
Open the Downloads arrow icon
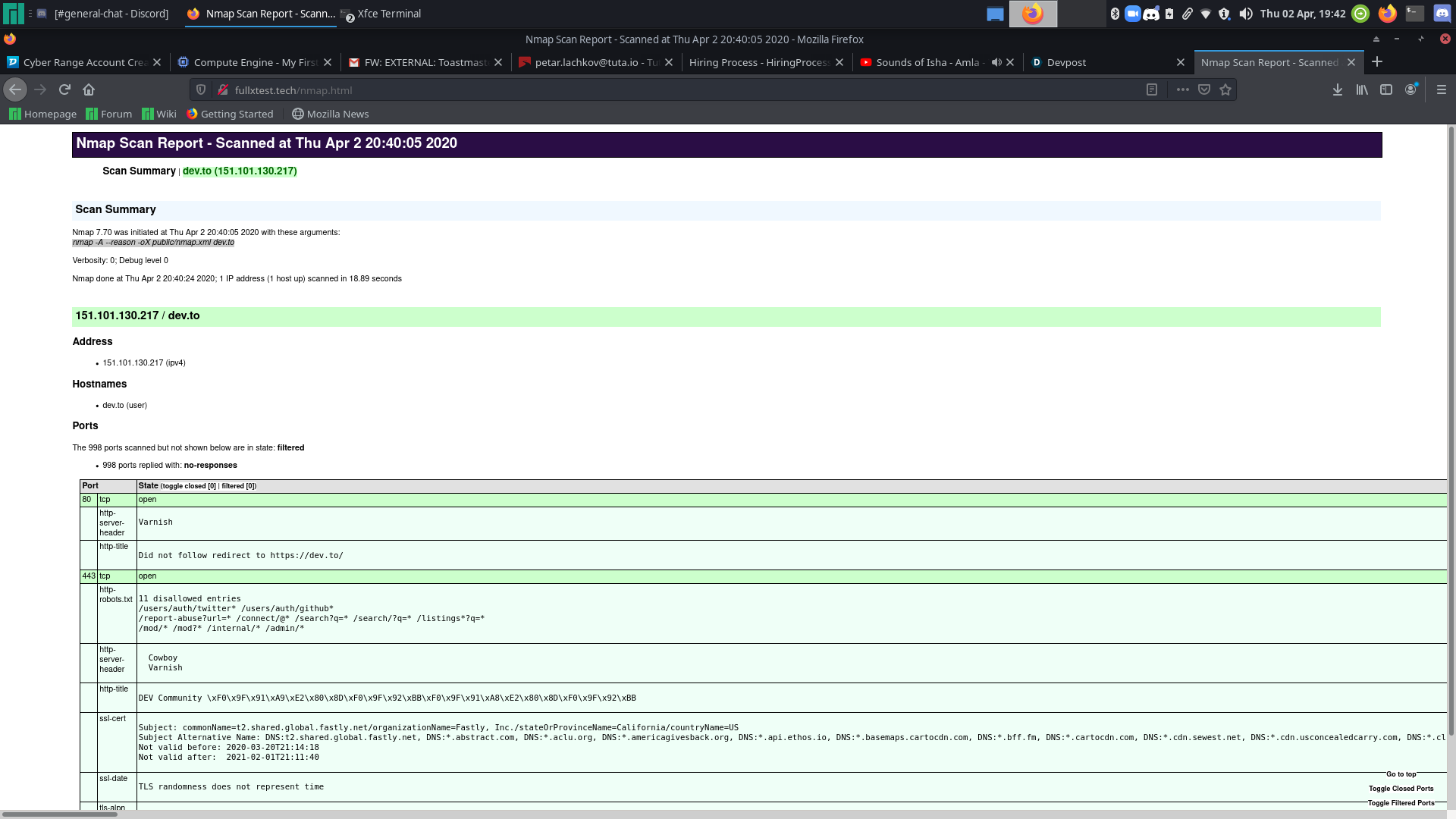(1338, 89)
